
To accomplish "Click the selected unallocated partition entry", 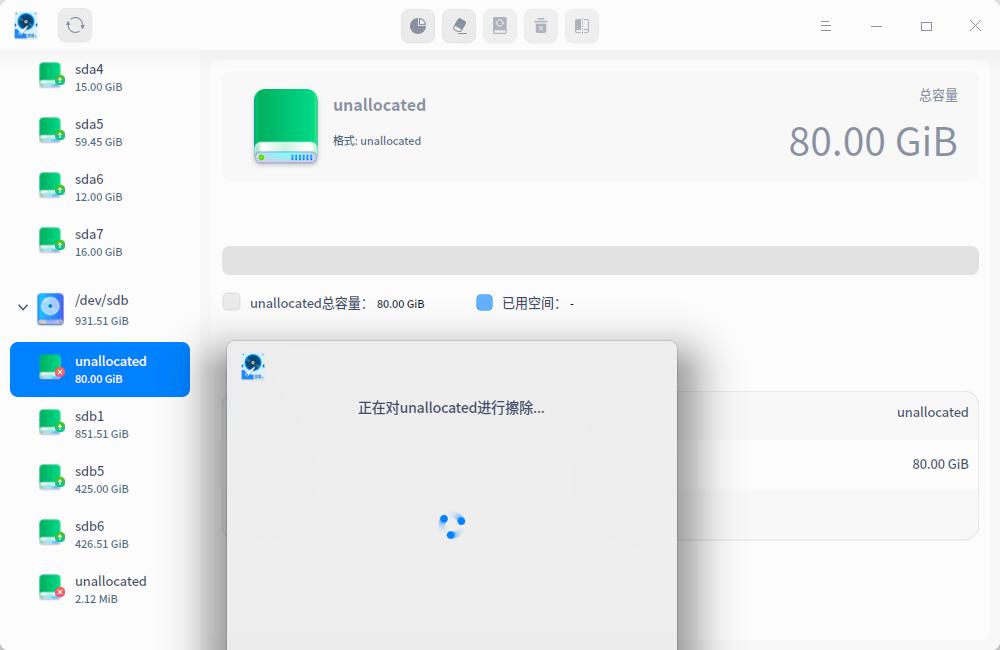I will point(100,369).
